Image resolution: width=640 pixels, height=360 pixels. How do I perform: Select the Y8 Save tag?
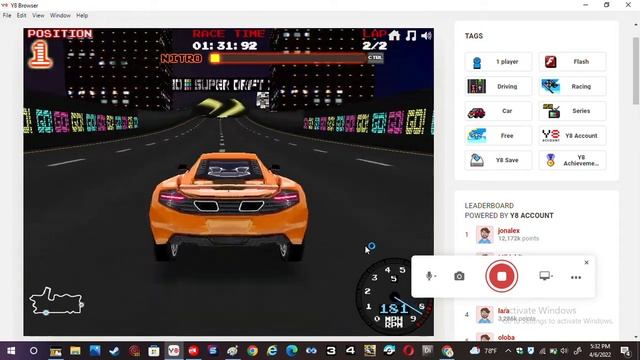[498, 160]
